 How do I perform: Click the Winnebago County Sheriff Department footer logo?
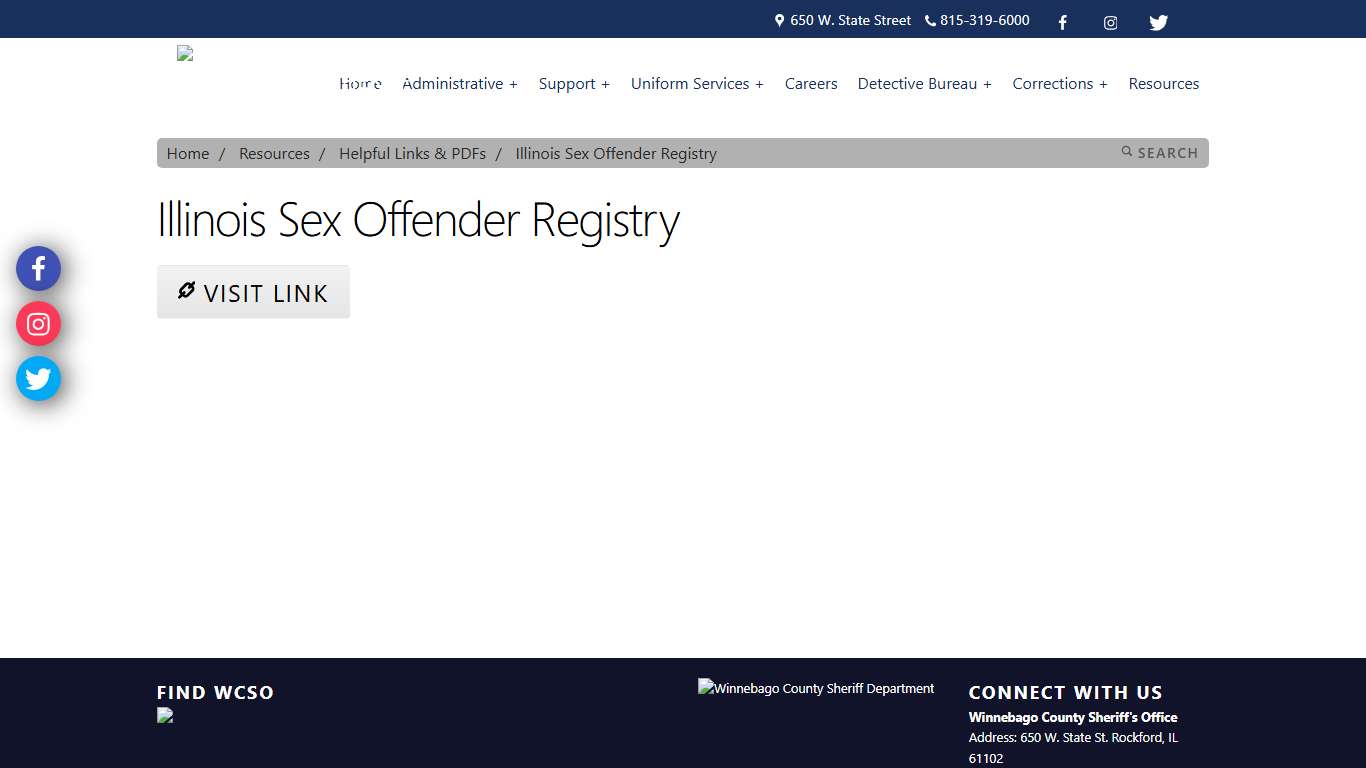tap(816, 688)
